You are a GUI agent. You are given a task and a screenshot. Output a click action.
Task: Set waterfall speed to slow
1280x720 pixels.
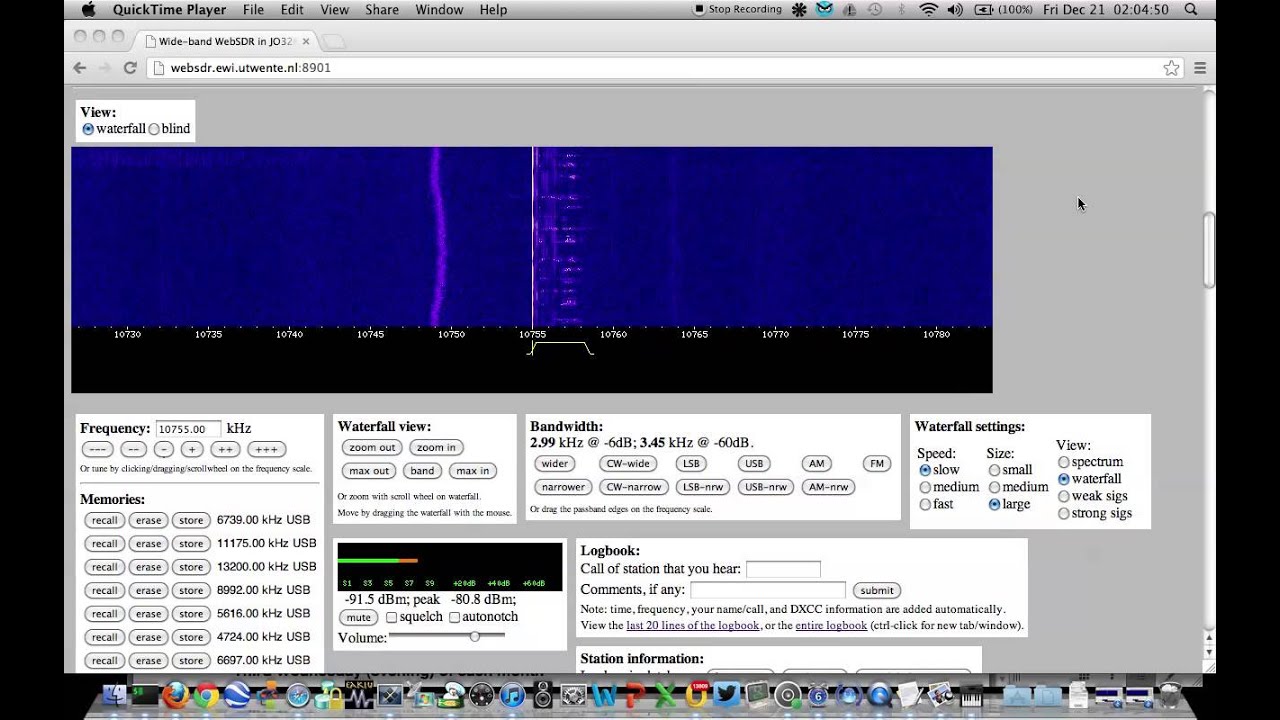925,470
